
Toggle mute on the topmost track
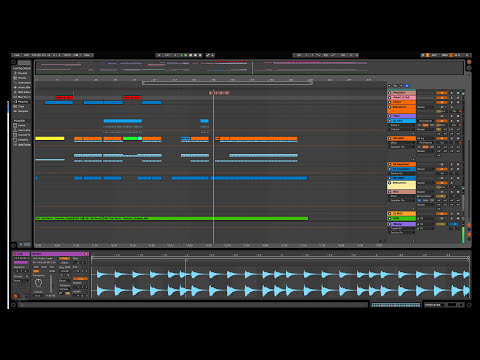point(458,93)
